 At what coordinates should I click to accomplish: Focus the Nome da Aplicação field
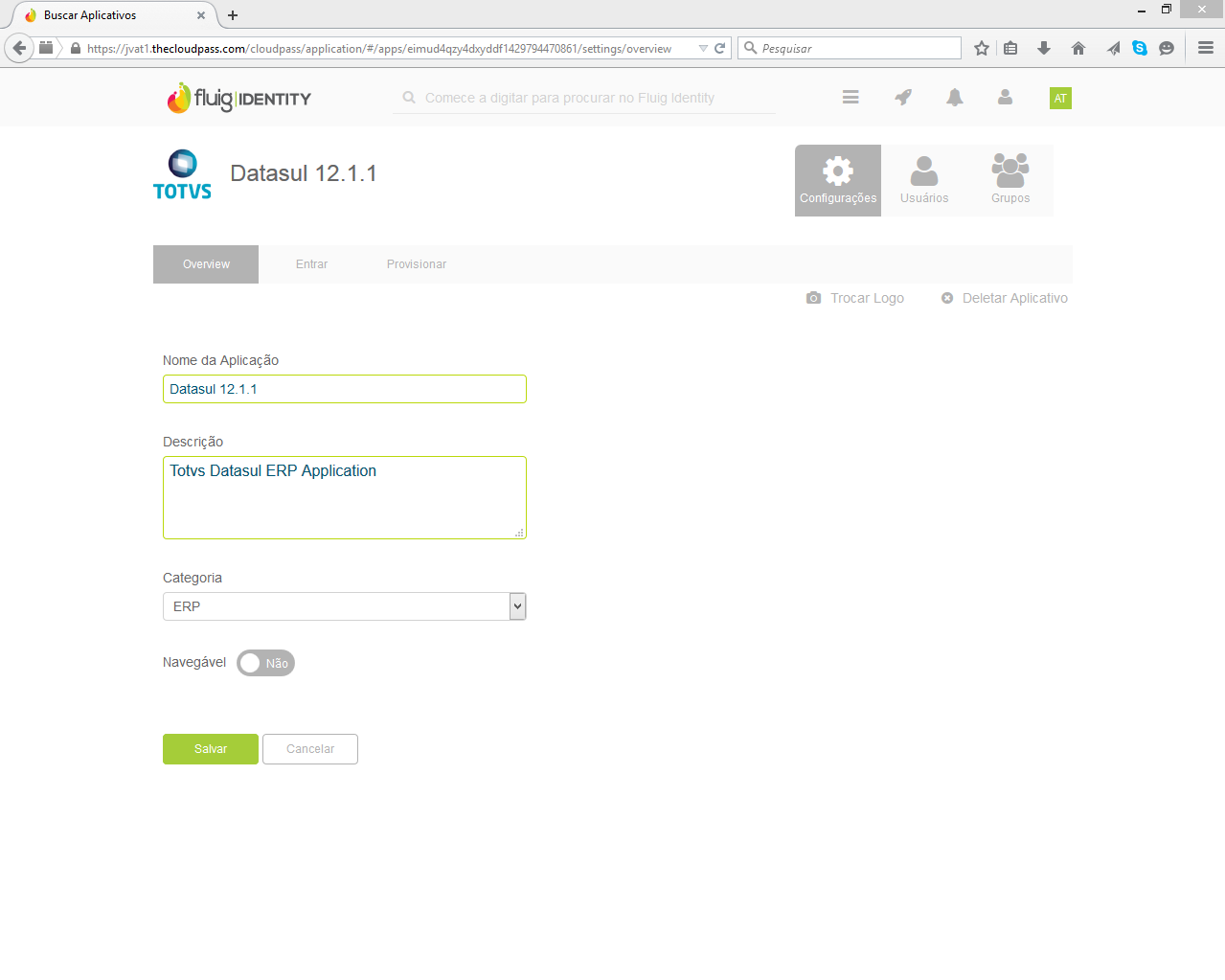click(345, 389)
